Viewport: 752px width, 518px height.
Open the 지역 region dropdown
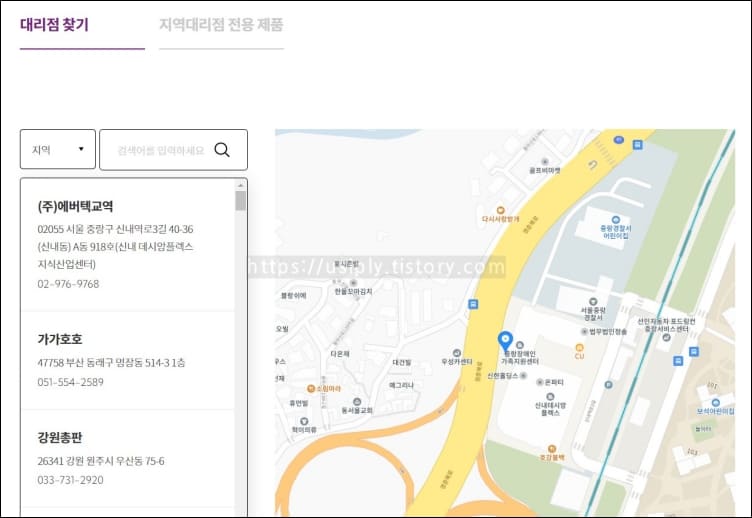pos(58,149)
